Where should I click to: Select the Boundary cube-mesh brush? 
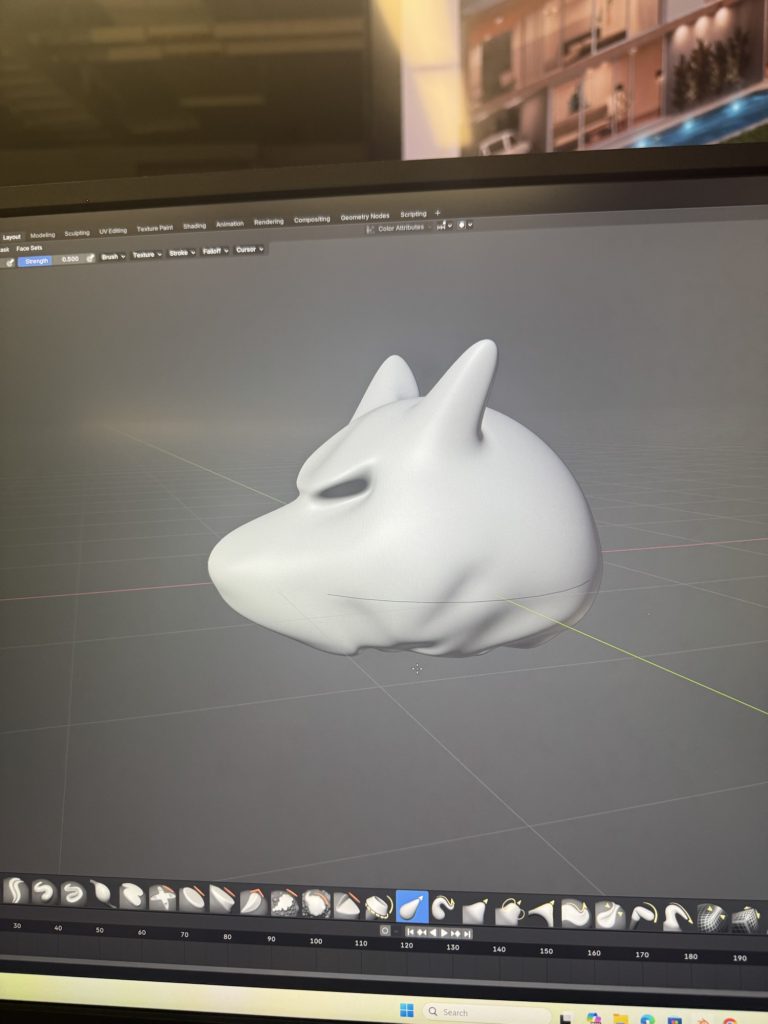[x=744, y=920]
